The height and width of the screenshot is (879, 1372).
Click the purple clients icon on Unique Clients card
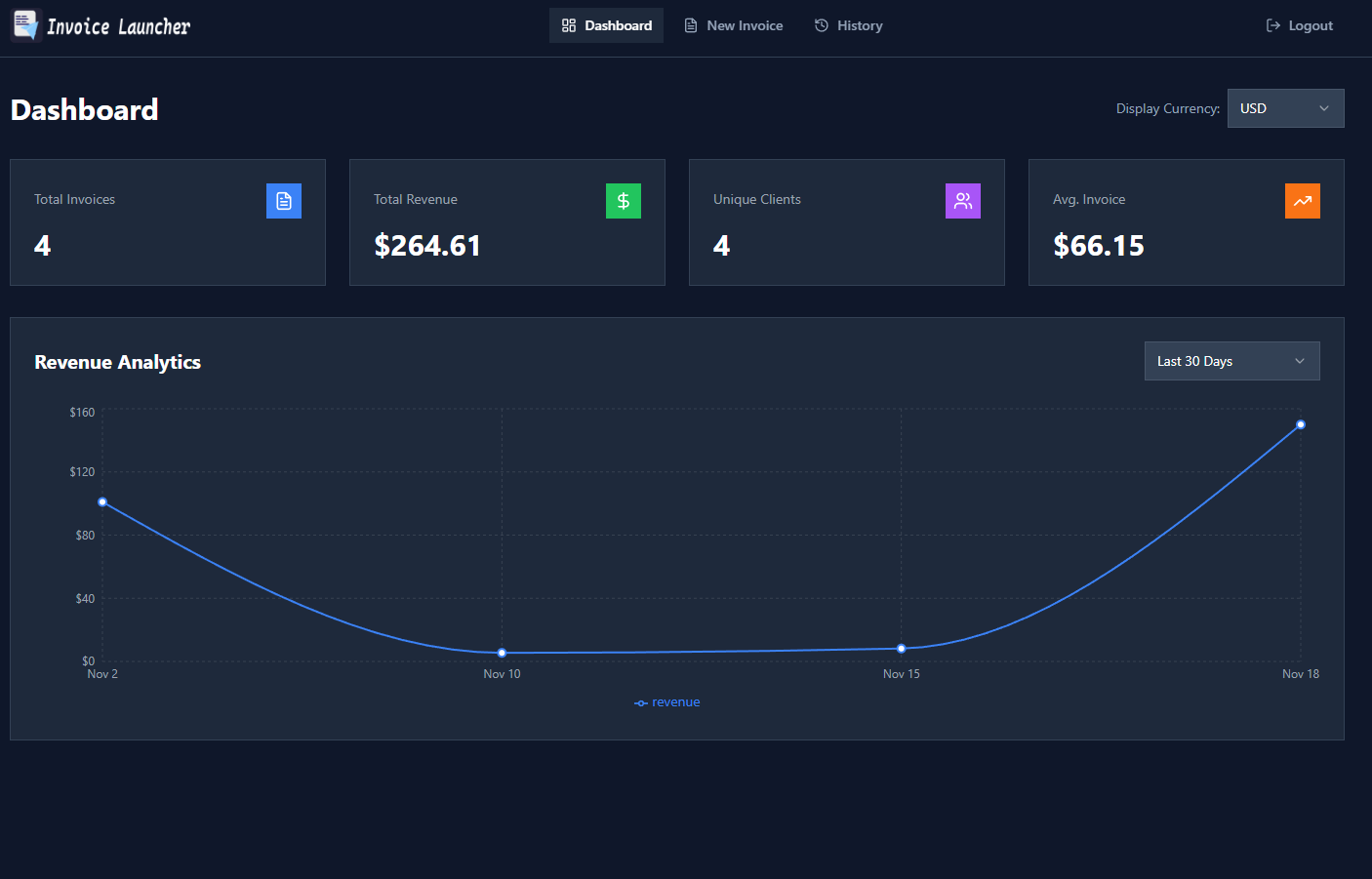point(963,200)
